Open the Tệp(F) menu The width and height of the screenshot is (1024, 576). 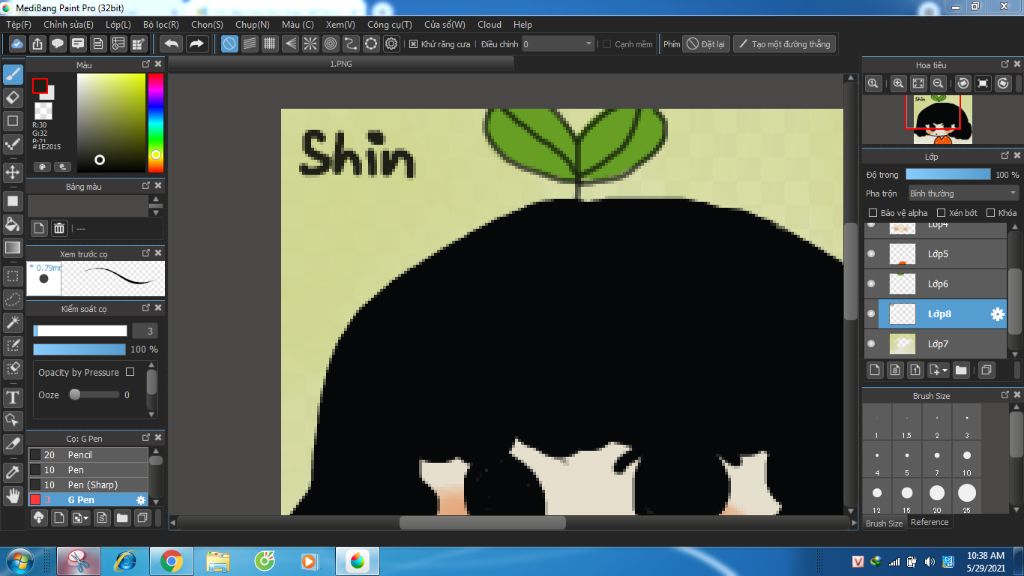click(18, 24)
